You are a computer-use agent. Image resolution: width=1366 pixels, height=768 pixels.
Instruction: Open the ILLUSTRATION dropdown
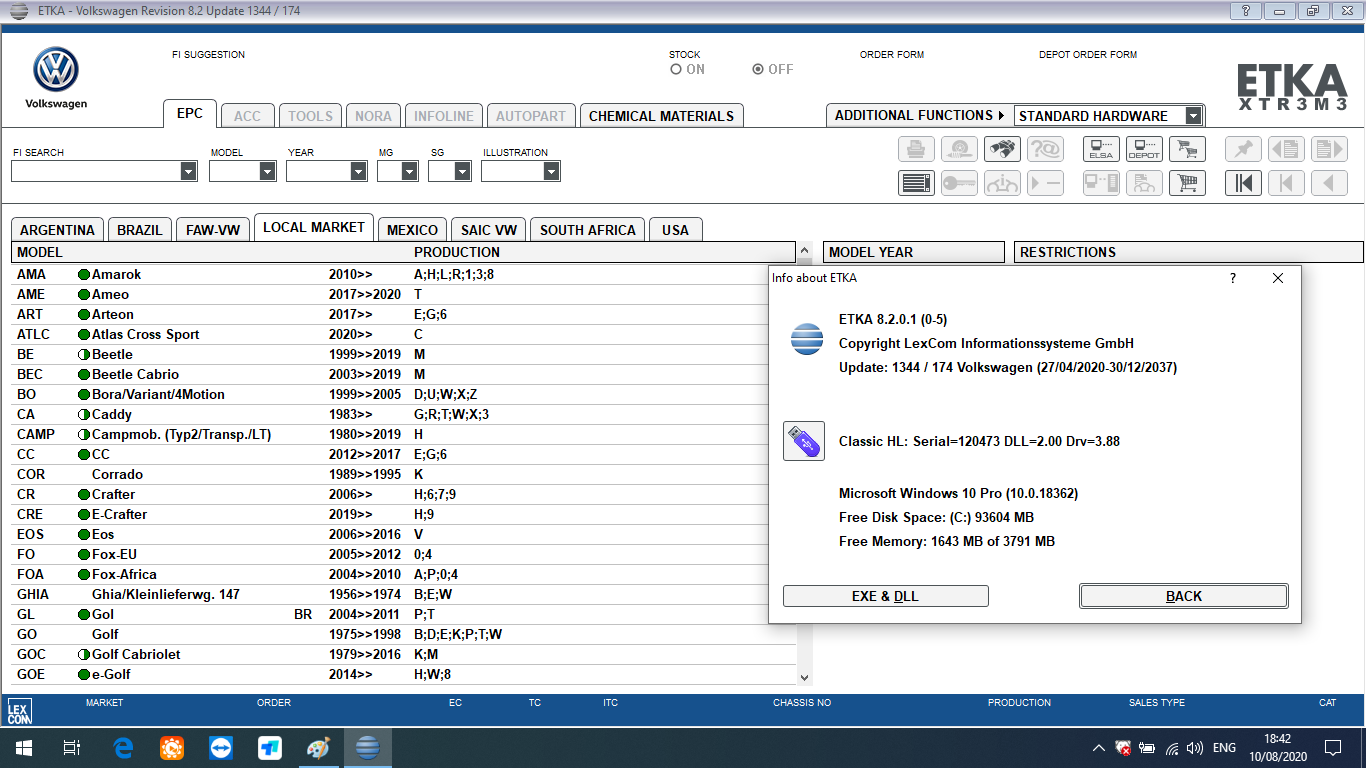coord(551,171)
